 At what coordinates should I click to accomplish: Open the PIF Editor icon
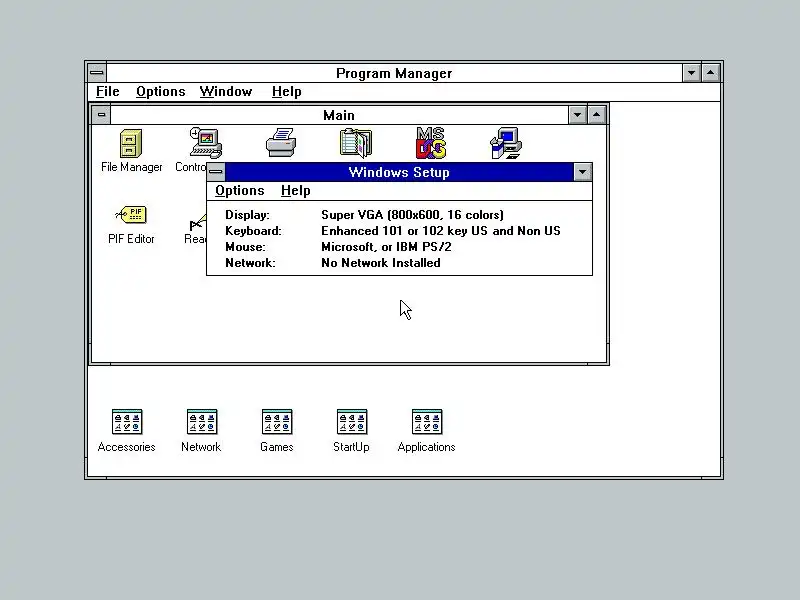(131, 215)
